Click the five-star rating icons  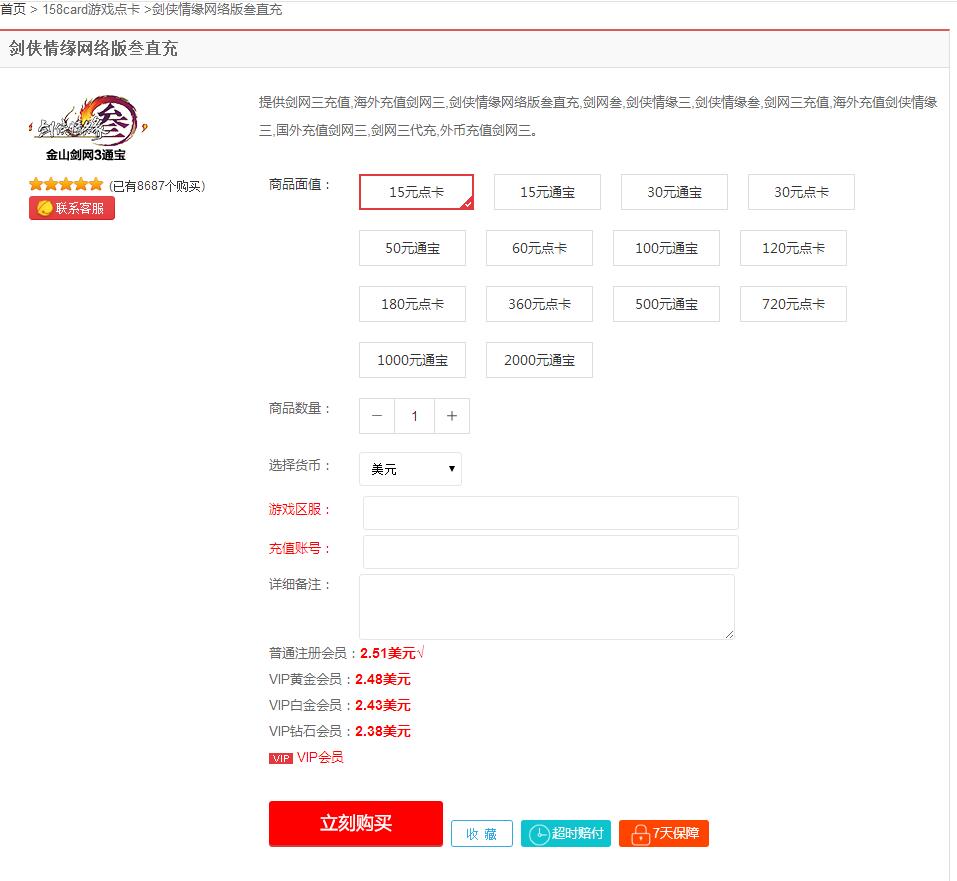(x=66, y=184)
